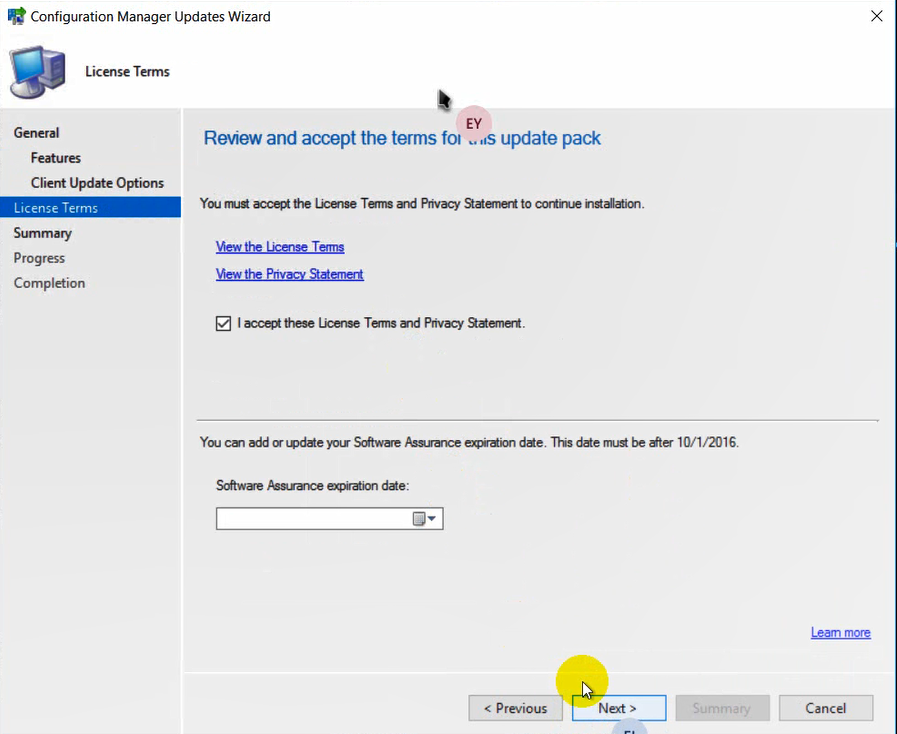Select the Completion sidebar step
Image resolution: width=897 pixels, height=734 pixels.
[50, 283]
